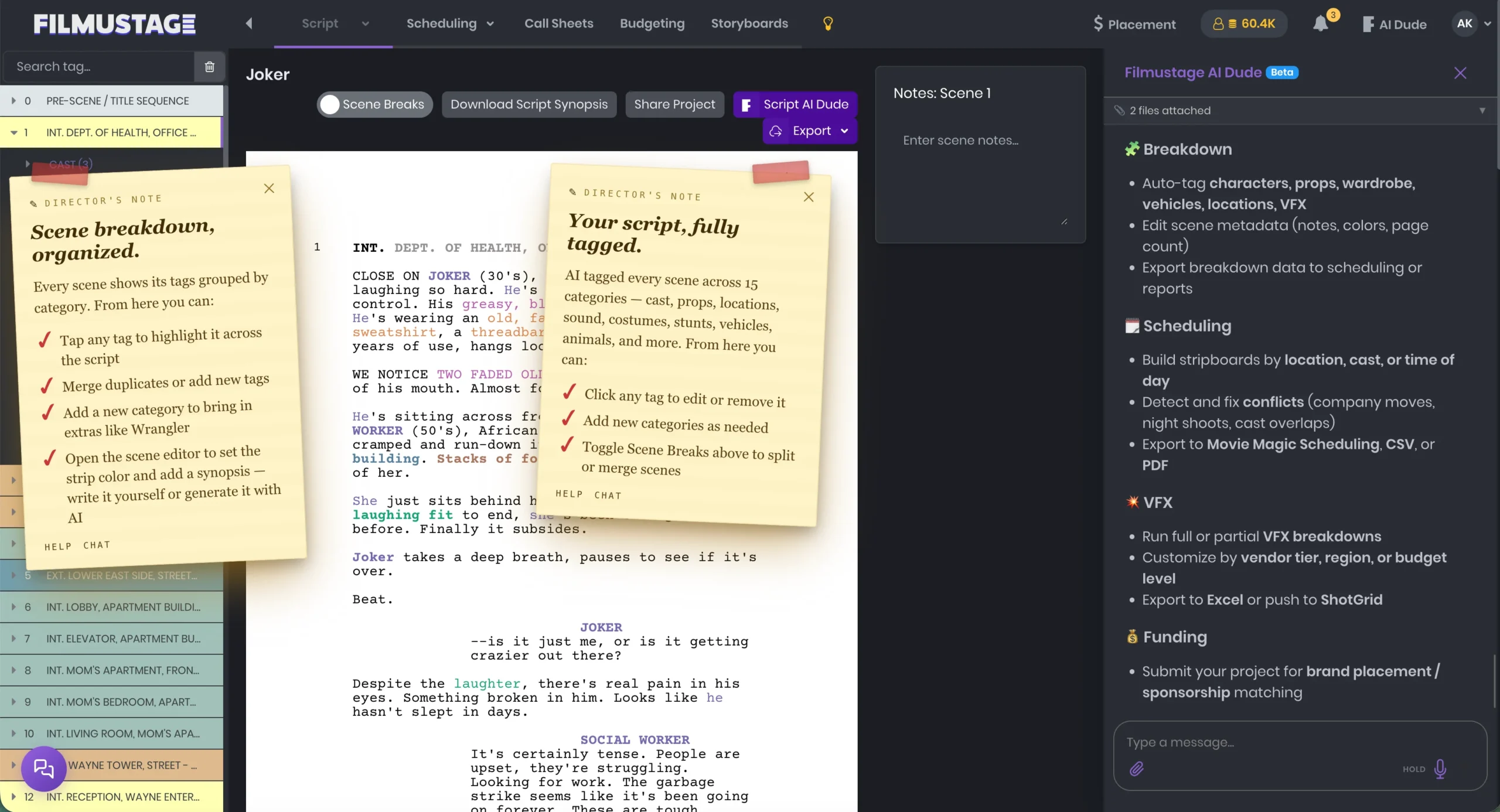
Task: Click the trash icon beside tag search
Action: coord(209,67)
